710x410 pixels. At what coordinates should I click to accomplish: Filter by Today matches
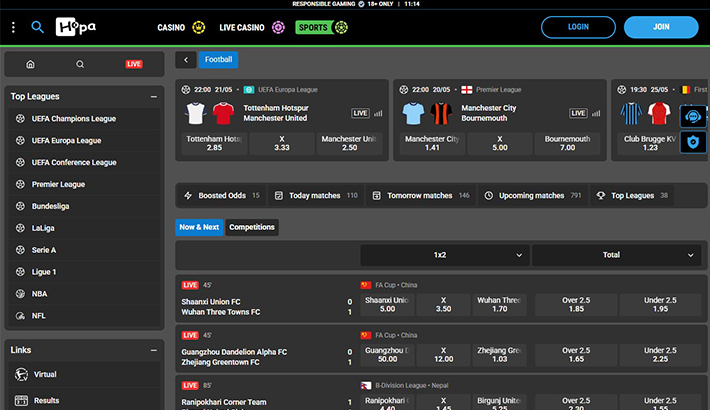coord(316,196)
